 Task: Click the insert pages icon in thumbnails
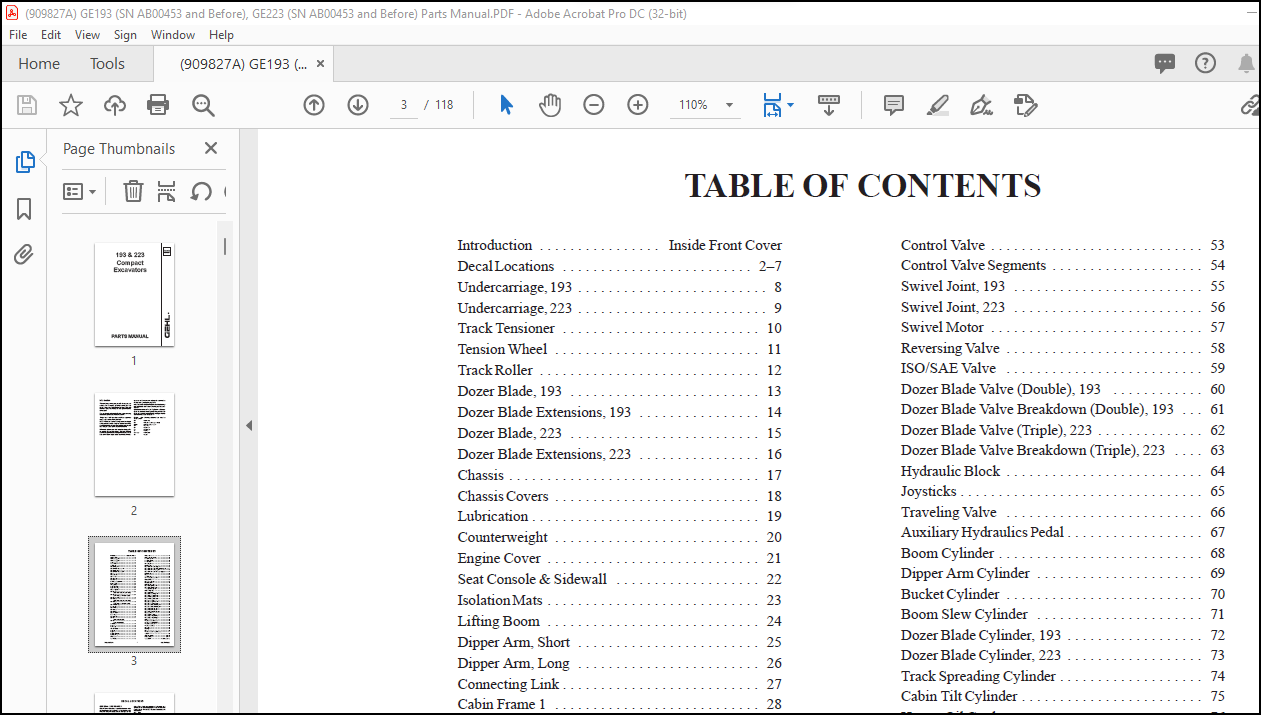click(x=167, y=191)
